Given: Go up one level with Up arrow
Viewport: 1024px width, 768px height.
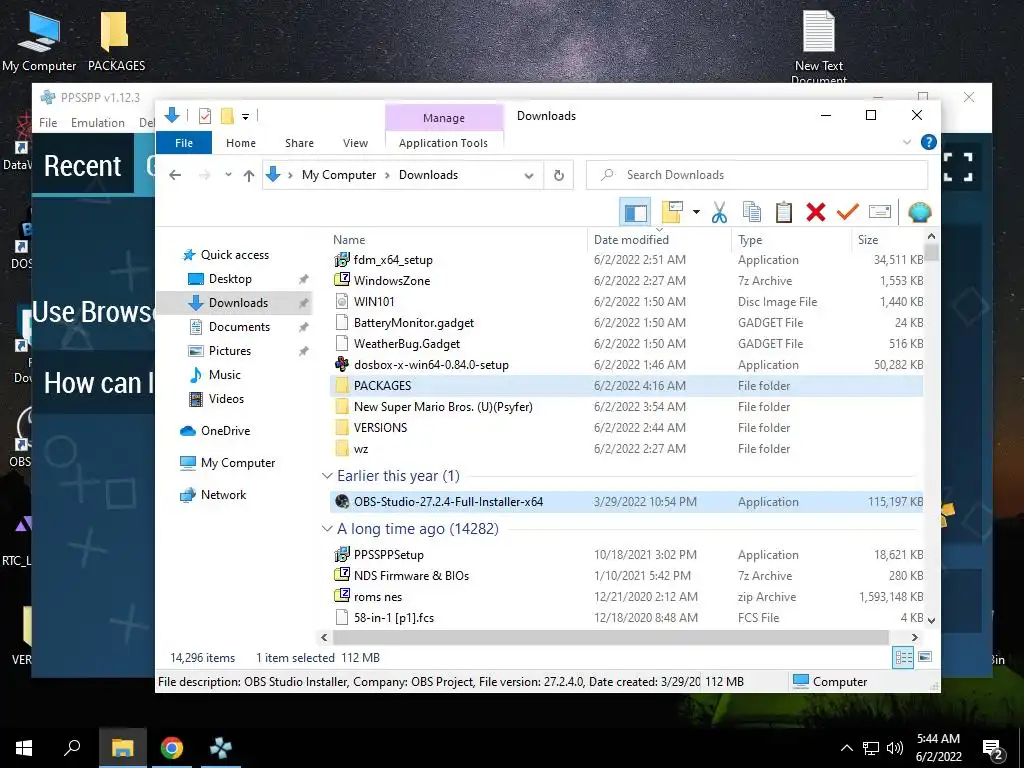Looking at the screenshot, I should click(x=249, y=175).
